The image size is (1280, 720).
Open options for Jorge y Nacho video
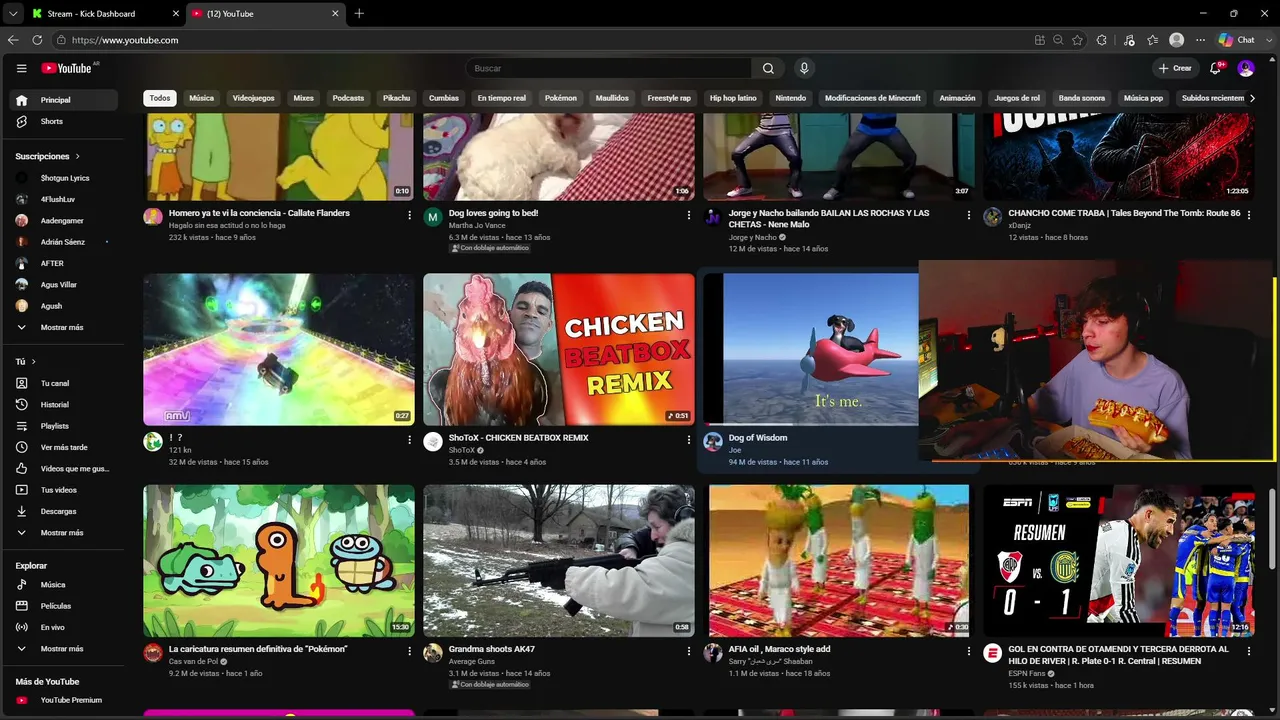tap(968, 215)
